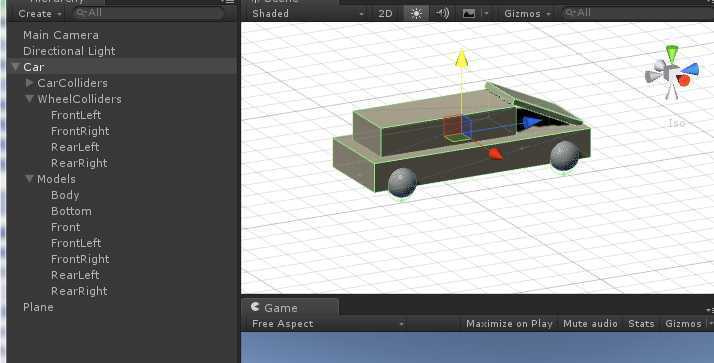
Task: Open the Hierarchy Create dropdown
Action: point(40,14)
